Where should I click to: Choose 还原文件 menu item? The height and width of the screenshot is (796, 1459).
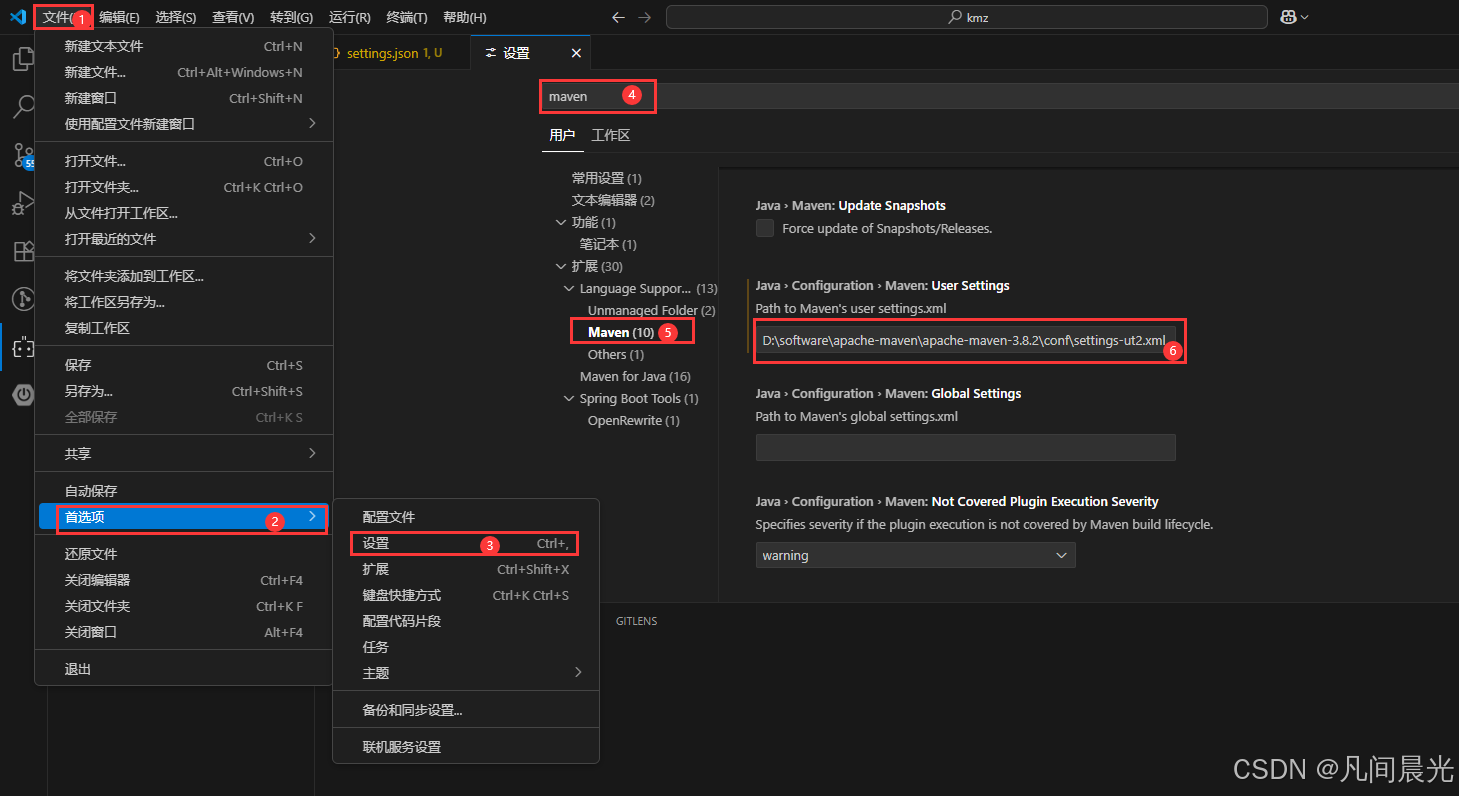click(x=184, y=554)
